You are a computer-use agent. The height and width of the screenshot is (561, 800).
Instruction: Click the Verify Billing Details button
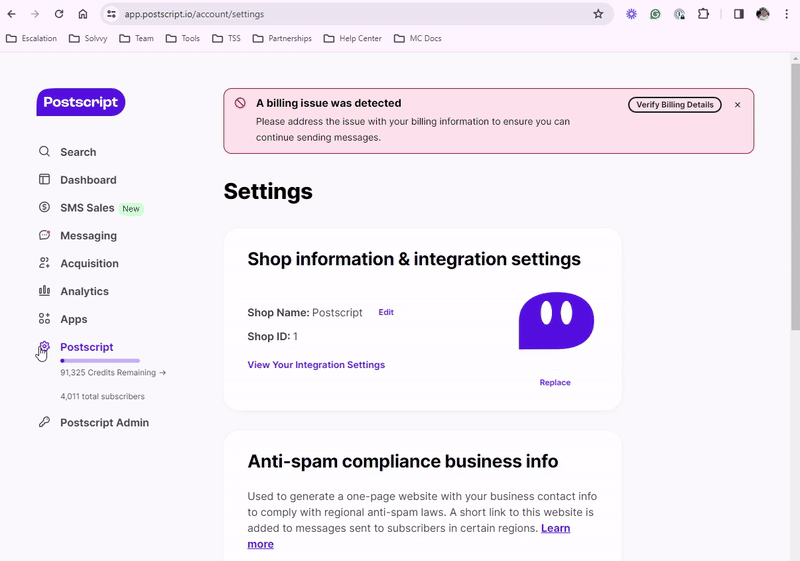tap(674, 105)
